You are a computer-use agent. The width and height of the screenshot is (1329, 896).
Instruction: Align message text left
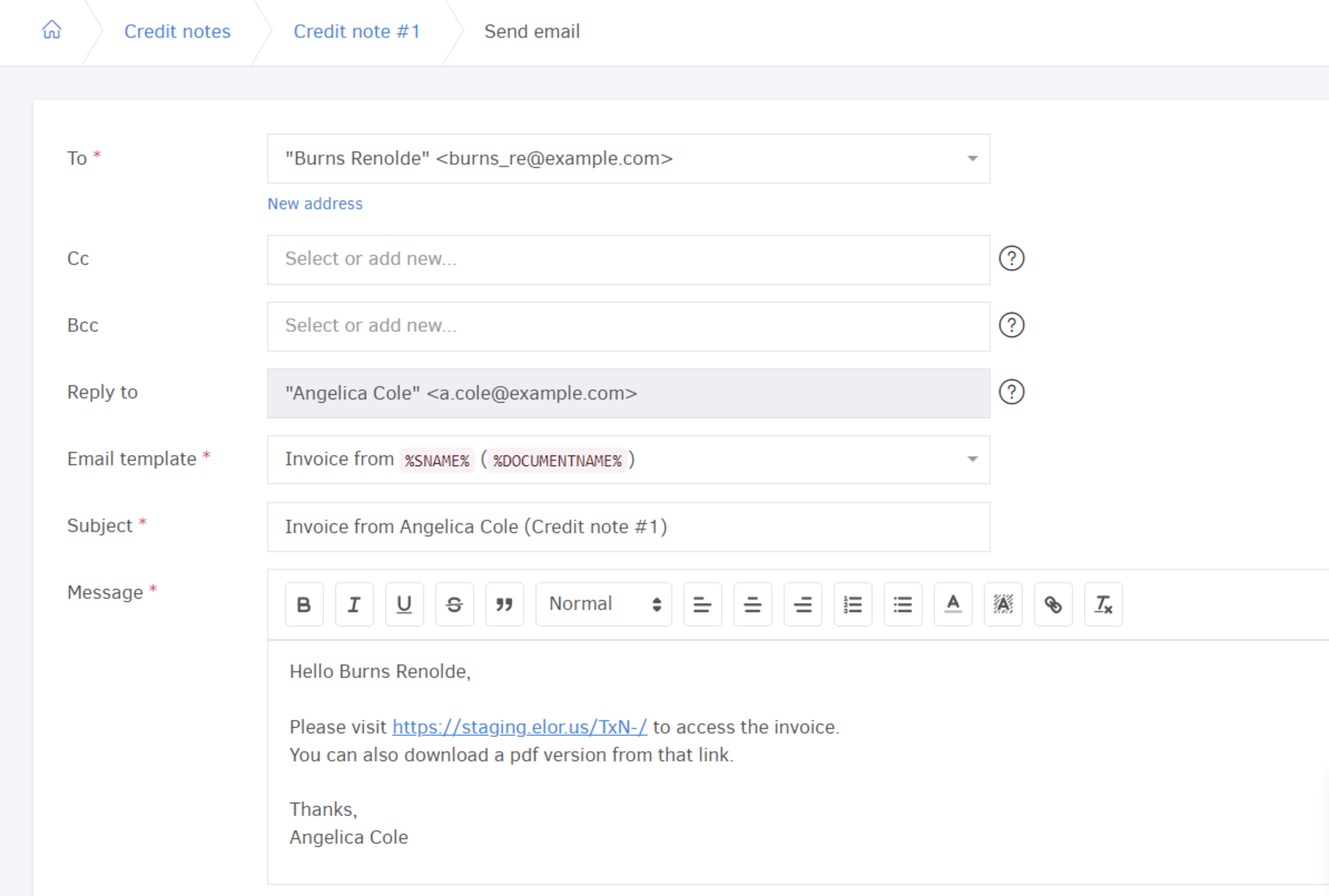[703, 604]
